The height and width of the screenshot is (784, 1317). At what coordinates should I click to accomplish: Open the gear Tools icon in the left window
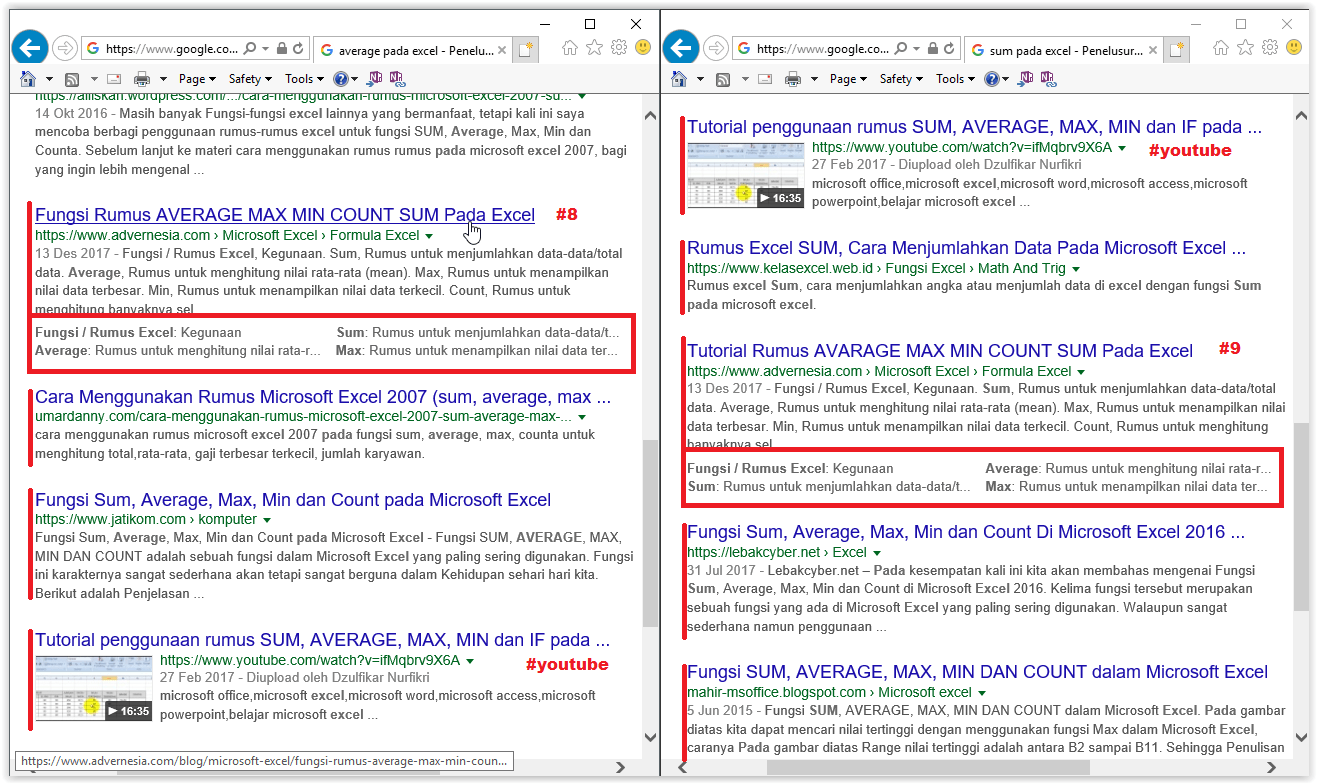click(x=619, y=47)
